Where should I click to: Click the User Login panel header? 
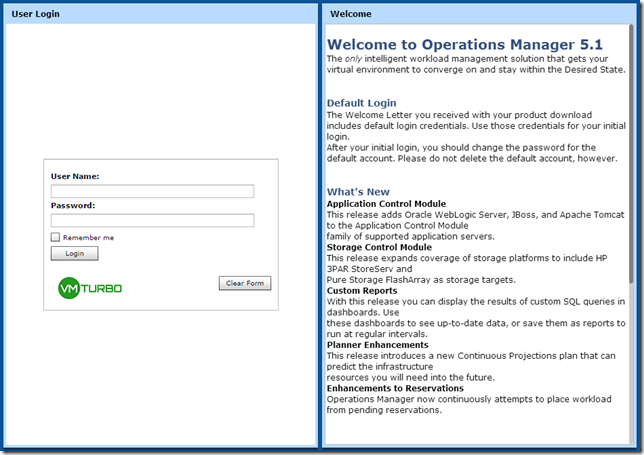pyautogui.click(x=161, y=14)
